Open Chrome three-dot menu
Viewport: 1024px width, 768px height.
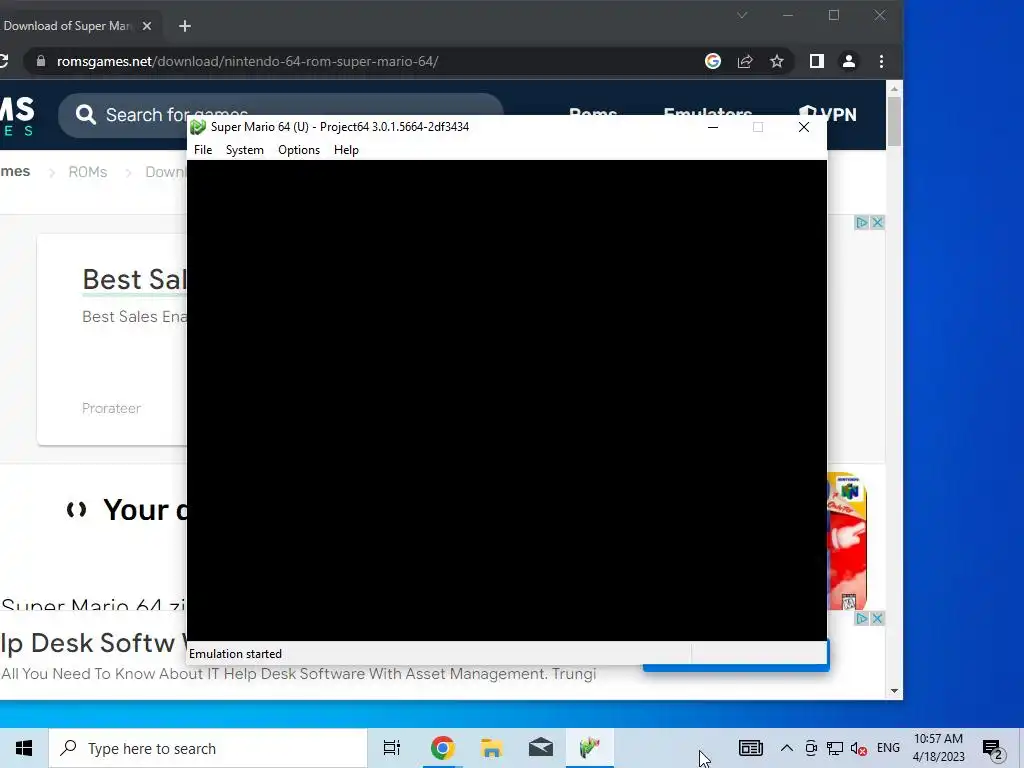[882, 61]
